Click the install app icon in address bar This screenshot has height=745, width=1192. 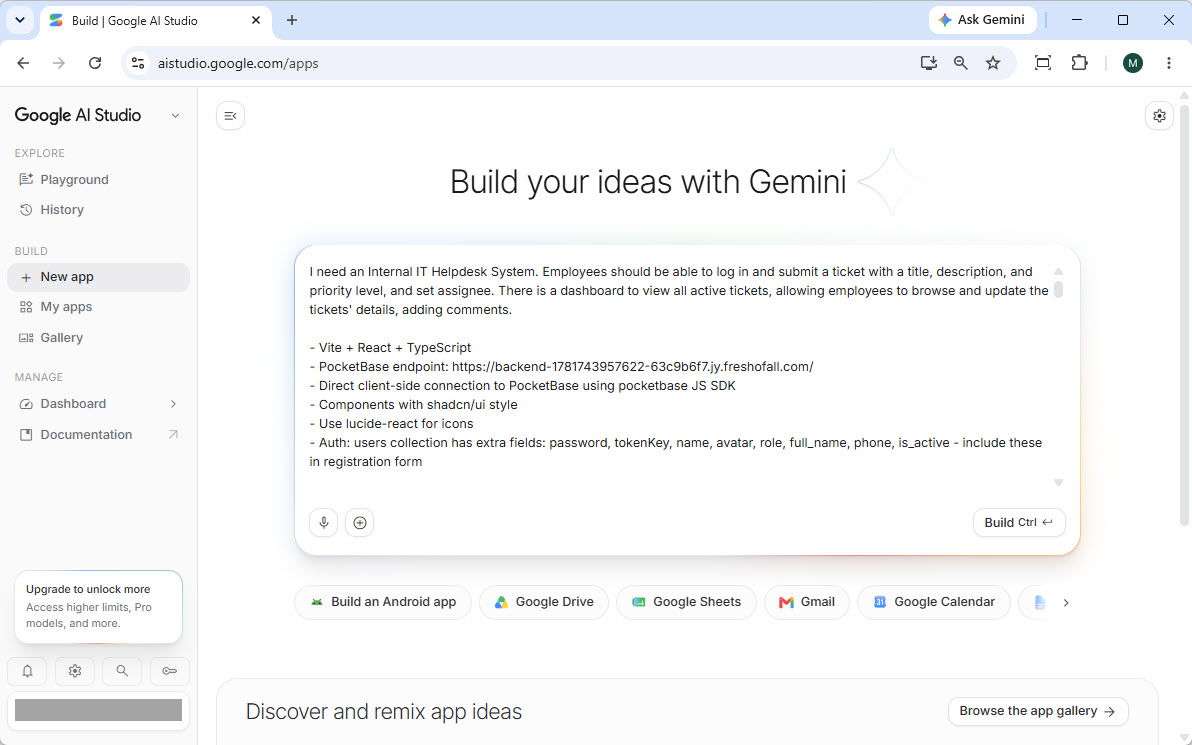click(928, 63)
